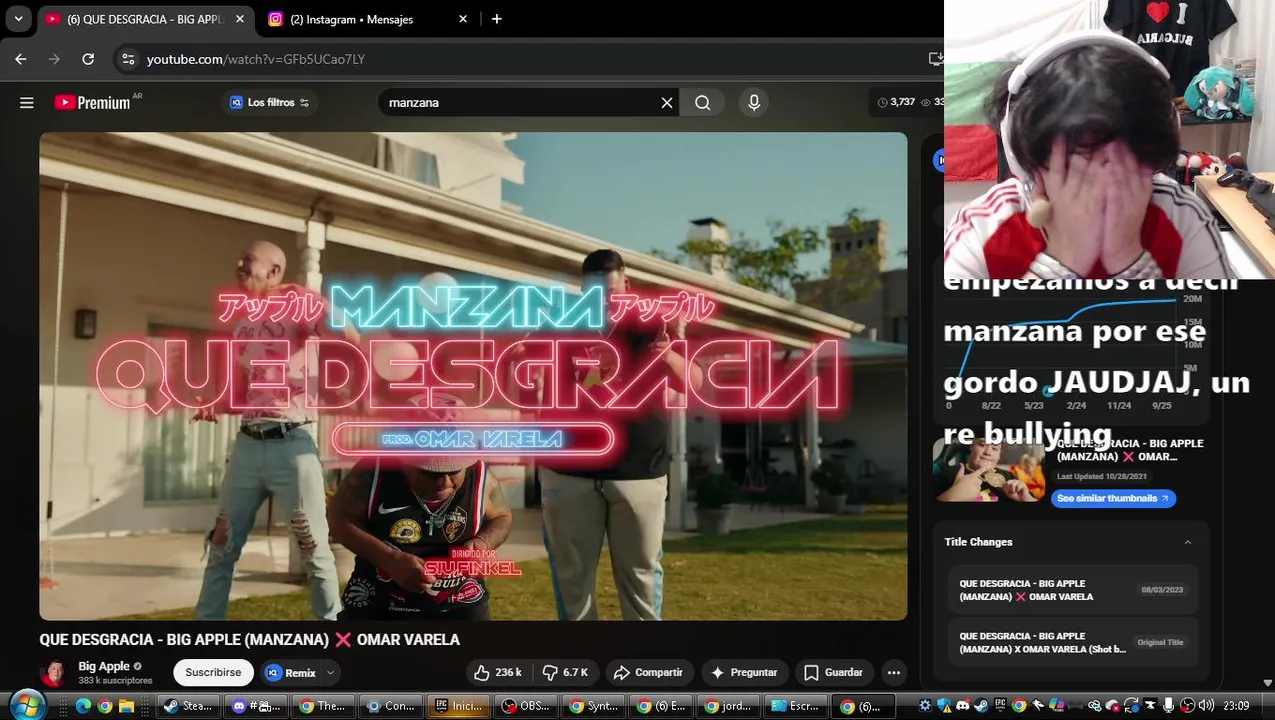Image resolution: width=1275 pixels, height=720 pixels.
Task: Select title change dated 08/03/2023
Action: (1072, 590)
